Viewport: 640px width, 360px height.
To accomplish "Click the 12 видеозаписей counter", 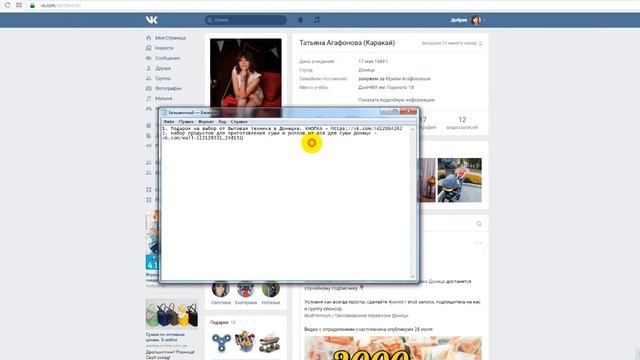I will [x=462, y=123].
